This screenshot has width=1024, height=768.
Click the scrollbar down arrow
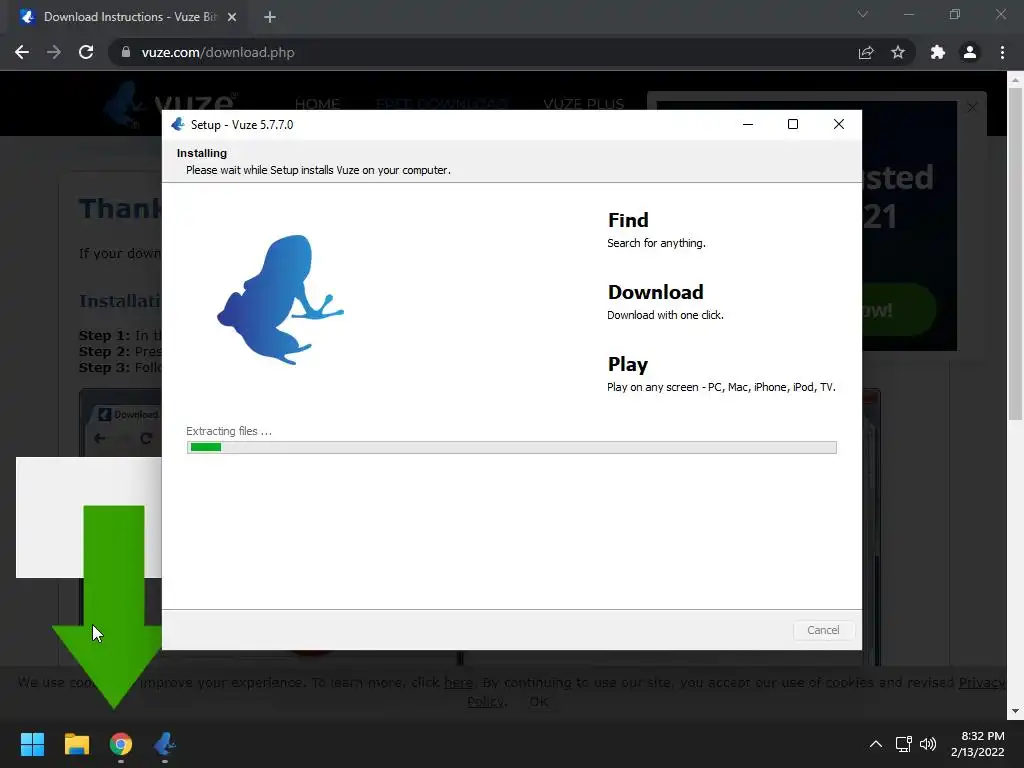tap(1015, 711)
